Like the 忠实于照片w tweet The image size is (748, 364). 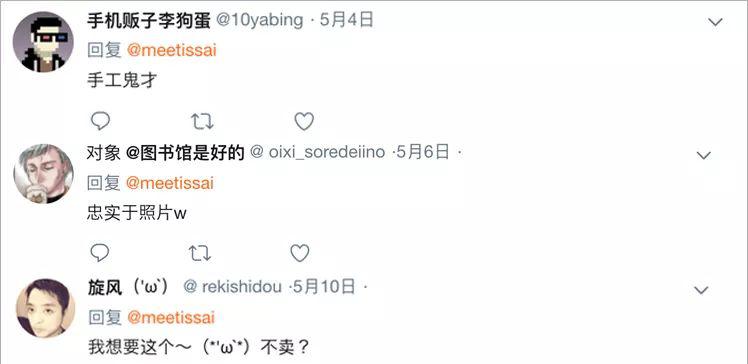click(300, 253)
